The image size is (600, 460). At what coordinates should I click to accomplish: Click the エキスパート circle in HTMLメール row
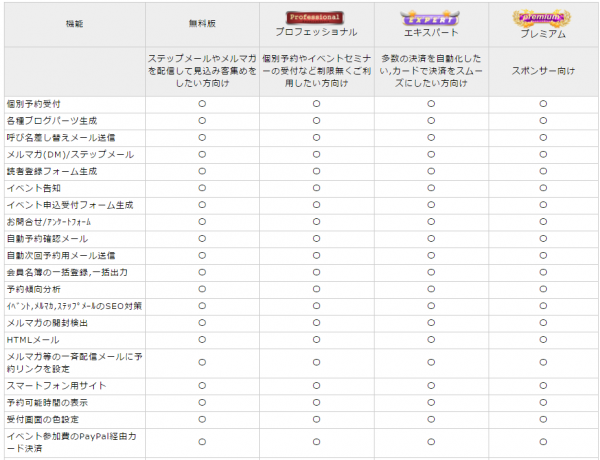[431, 339]
